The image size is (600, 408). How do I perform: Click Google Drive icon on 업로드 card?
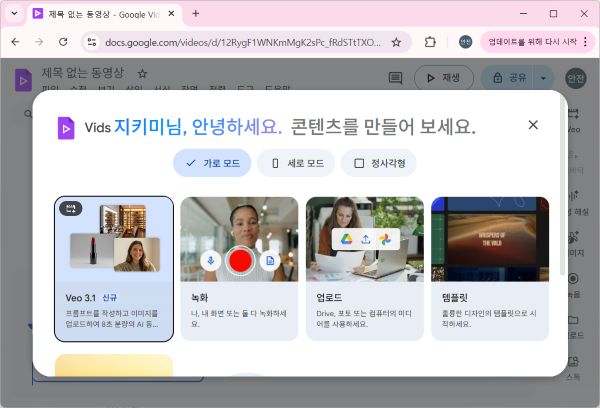click(x=346, y=239)
